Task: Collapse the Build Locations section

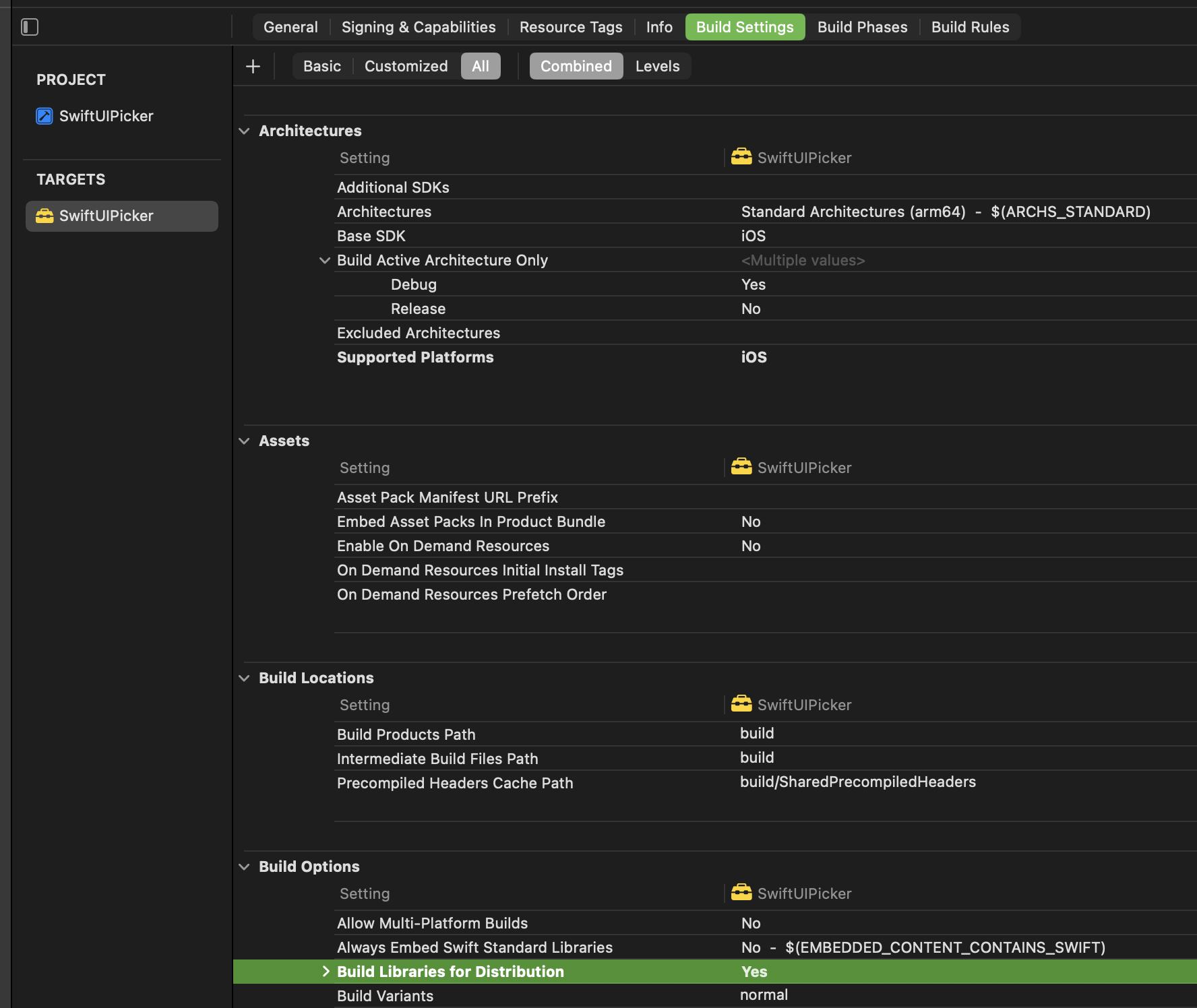Action: 244,678
